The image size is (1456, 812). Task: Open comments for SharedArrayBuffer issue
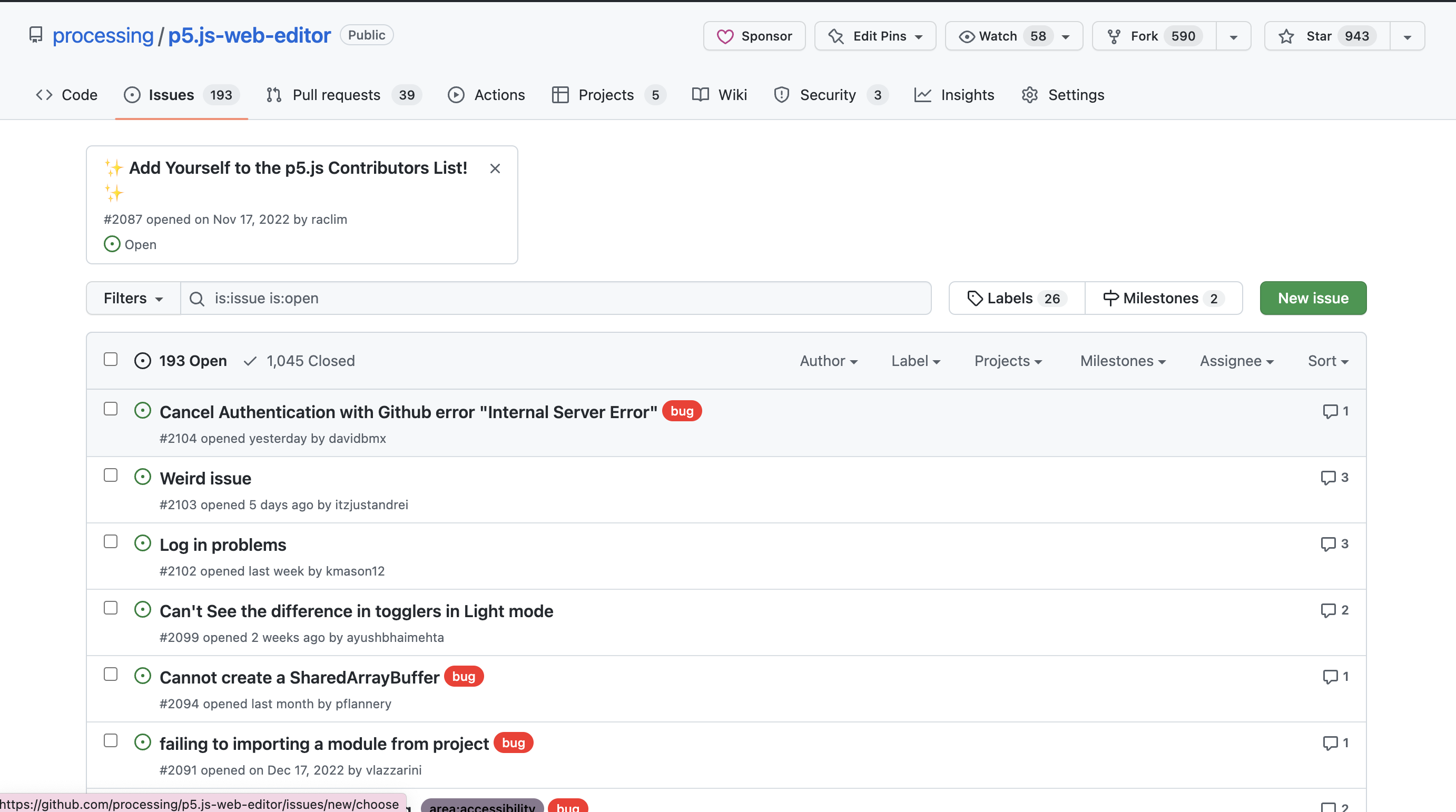1335,676
